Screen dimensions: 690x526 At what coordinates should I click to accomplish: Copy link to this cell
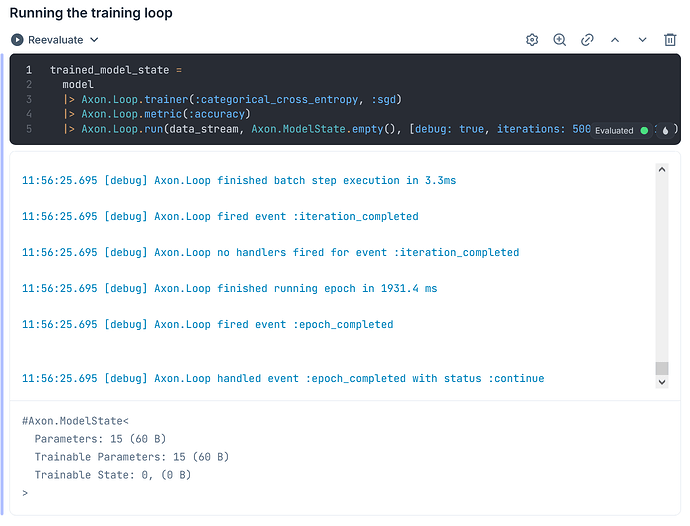(x=588, y=40)
